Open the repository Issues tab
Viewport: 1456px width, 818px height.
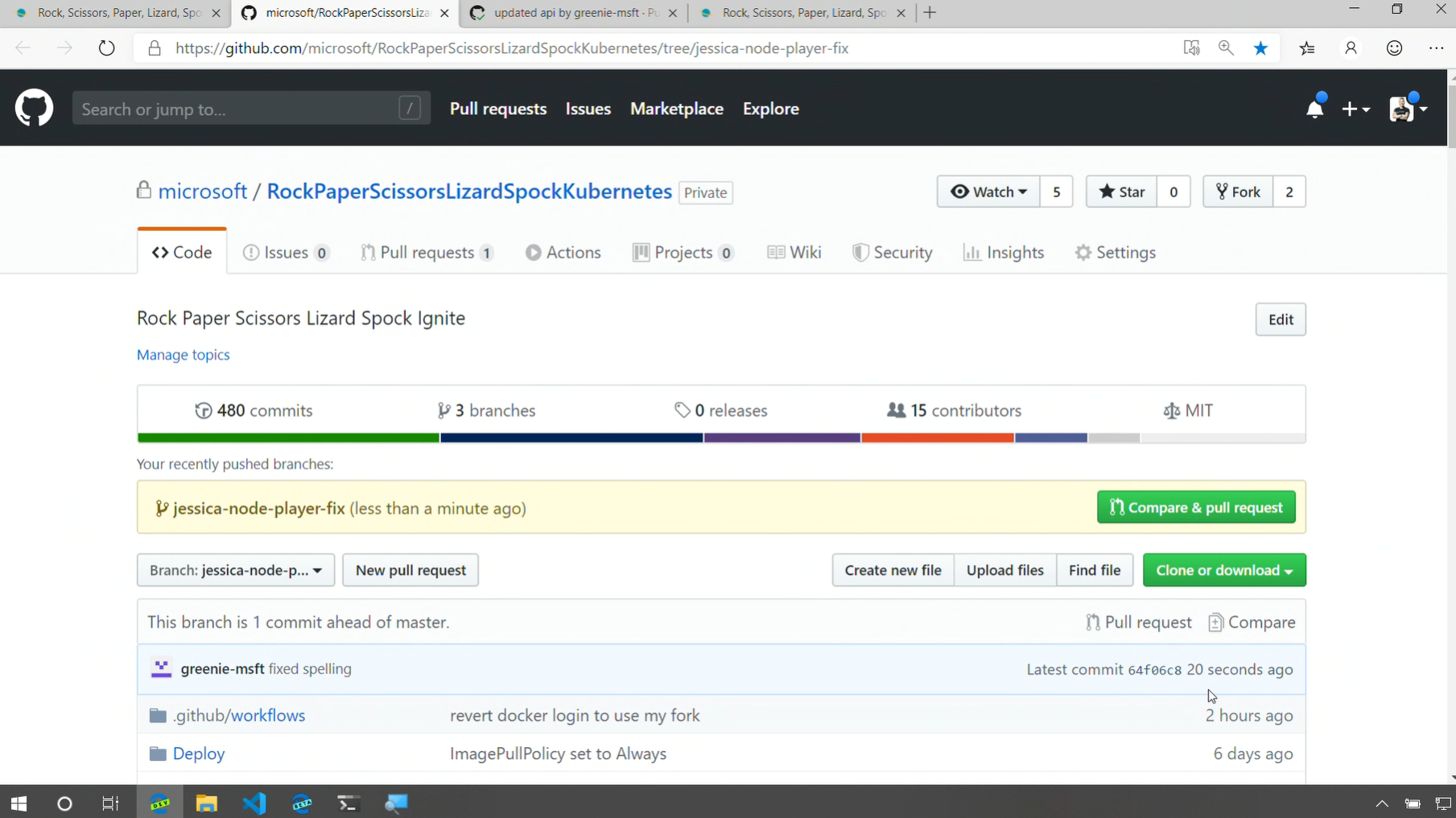coord(286,253)
